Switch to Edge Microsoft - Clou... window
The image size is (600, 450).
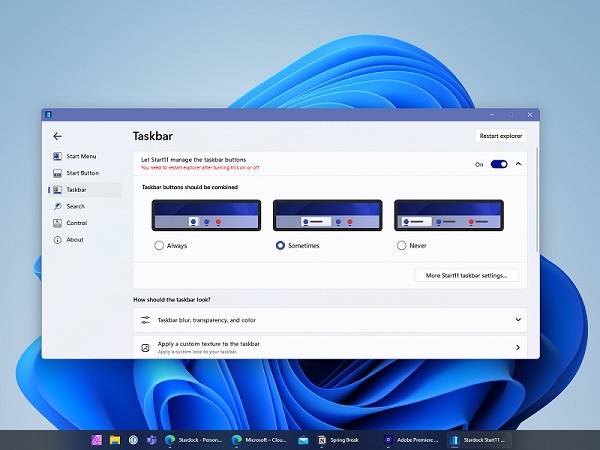tap(259, 440)
